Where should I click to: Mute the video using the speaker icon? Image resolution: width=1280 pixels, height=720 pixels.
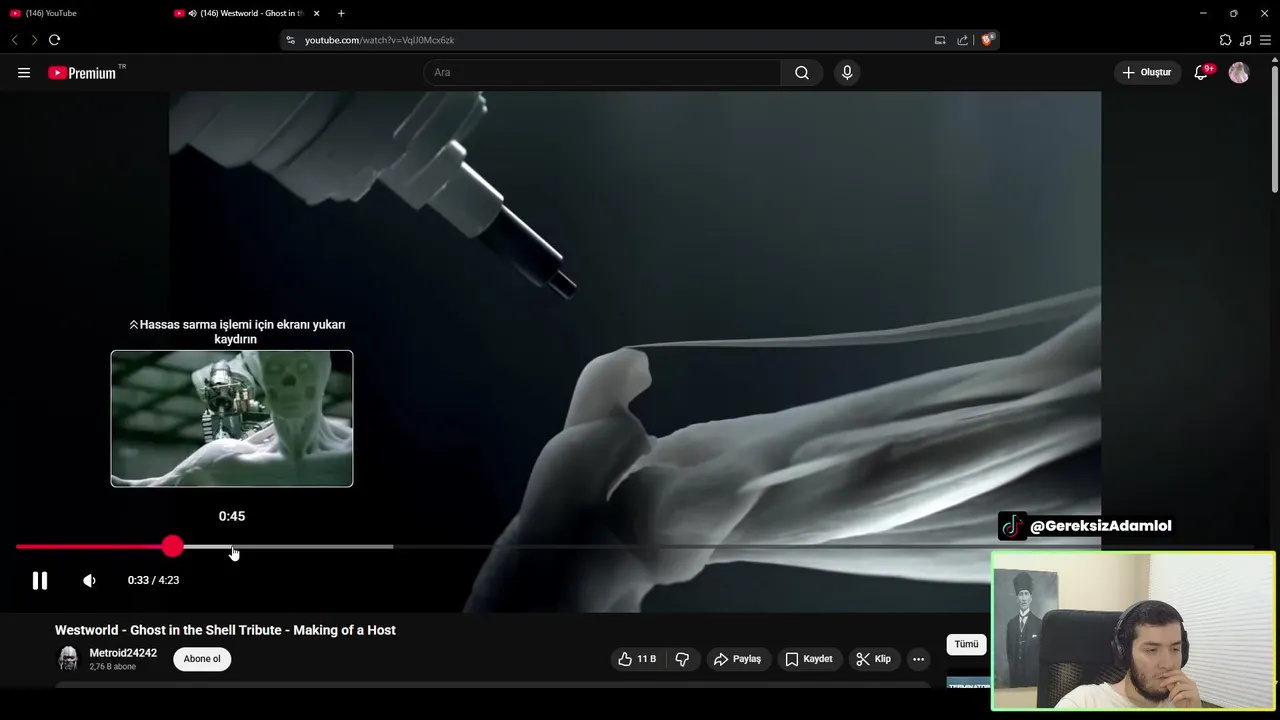coord(89,580)
